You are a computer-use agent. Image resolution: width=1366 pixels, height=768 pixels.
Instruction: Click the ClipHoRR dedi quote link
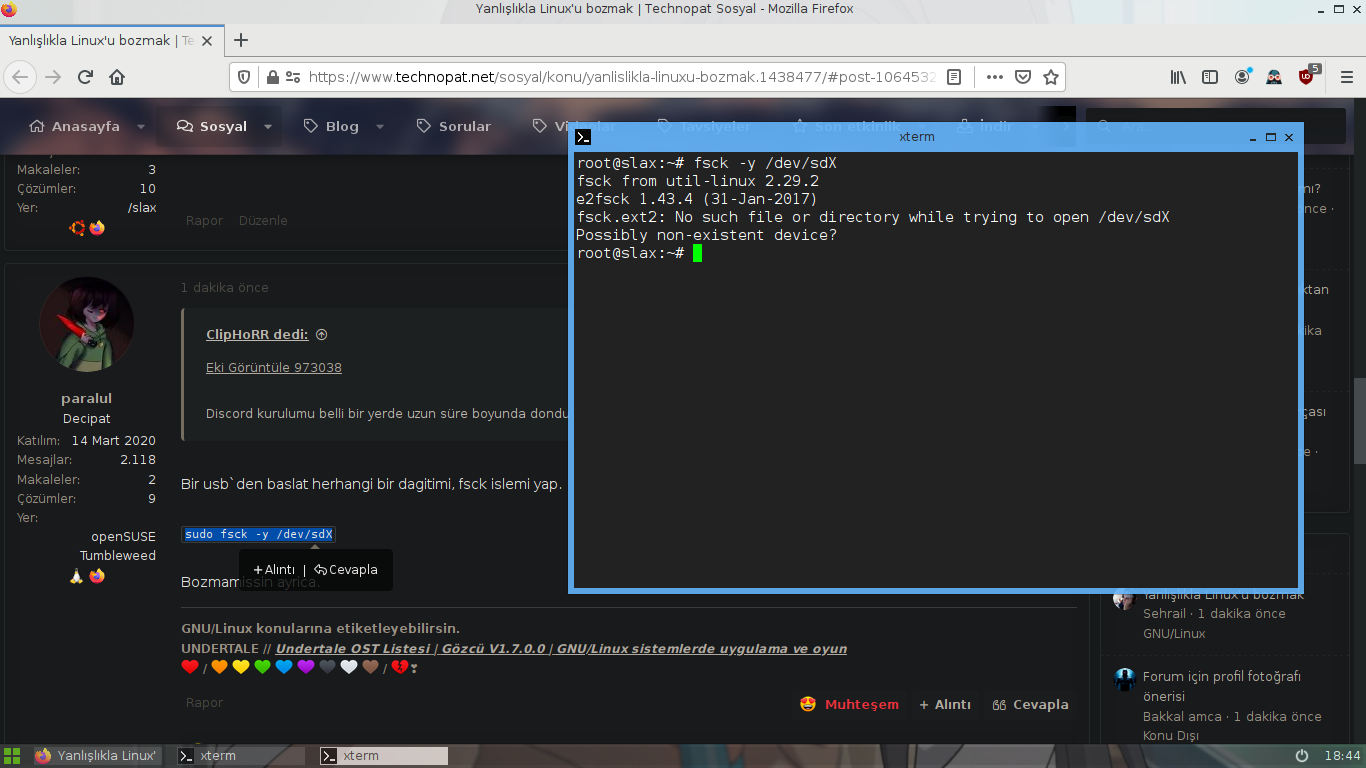[257, 335]
